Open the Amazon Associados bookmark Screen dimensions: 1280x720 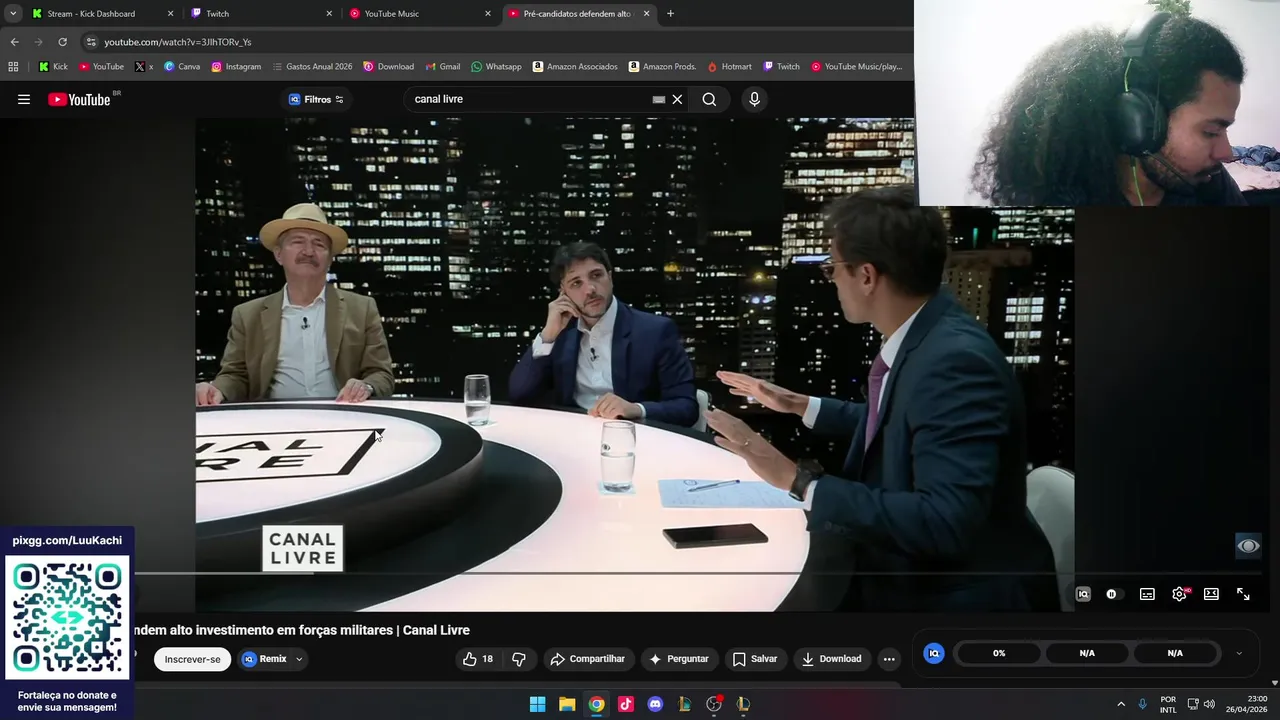click(575, 67)
